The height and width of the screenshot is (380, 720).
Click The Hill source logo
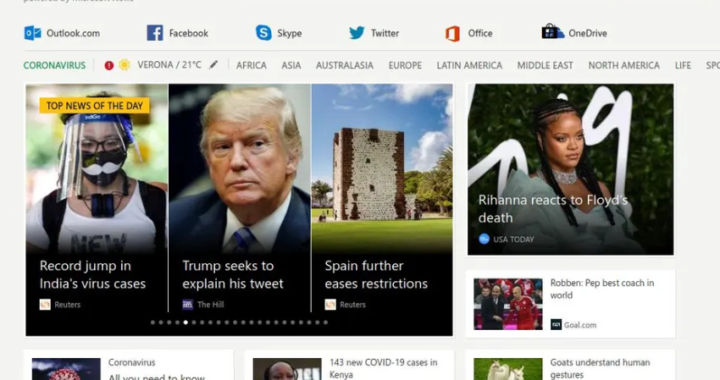pyautogui.click(x=188, y=304)
